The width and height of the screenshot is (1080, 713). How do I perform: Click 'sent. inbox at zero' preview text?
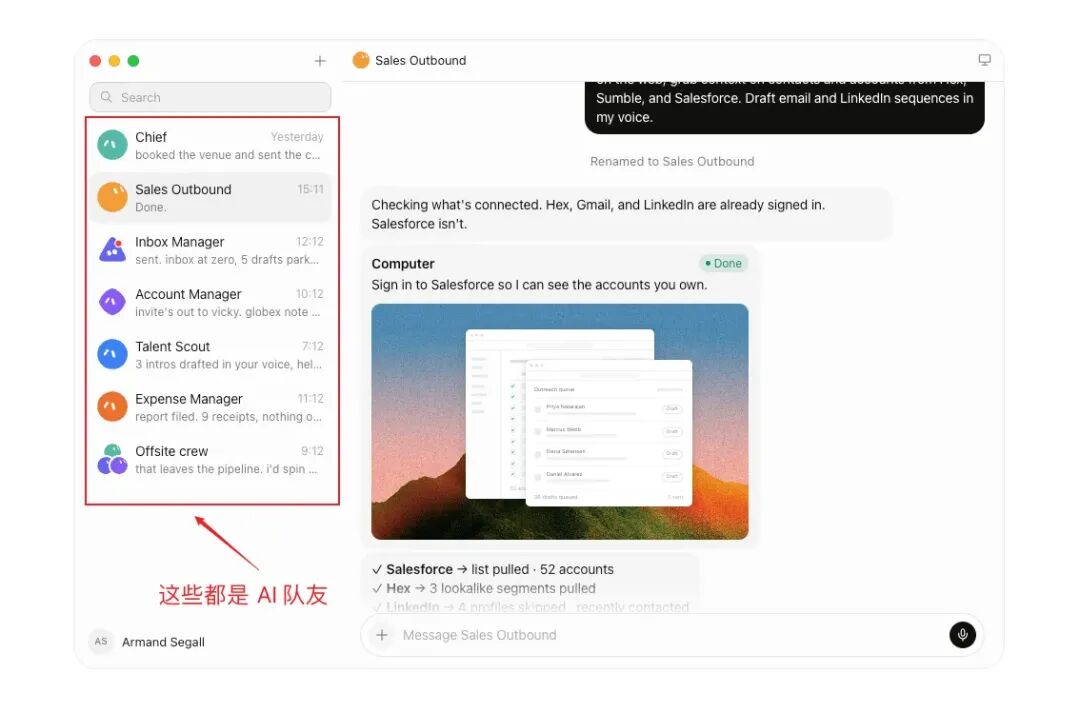pos(227,260)
